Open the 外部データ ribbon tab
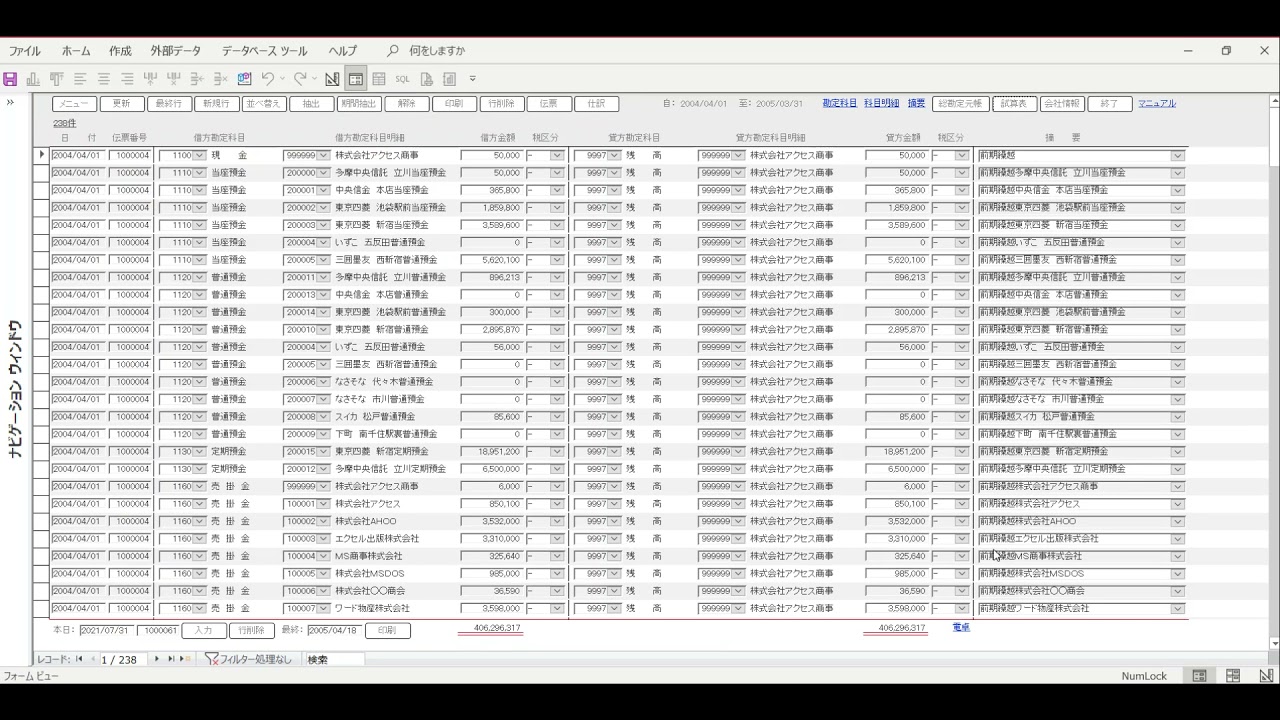1280x720 pixels. [176, 51]
